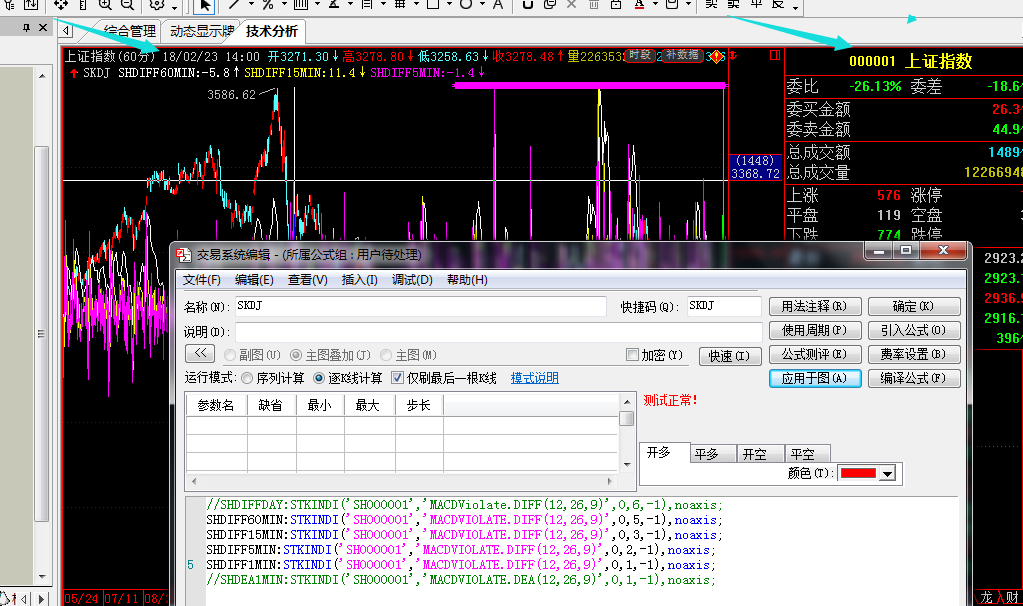
Task: Select the text annotation A tool
Action: [498, 5]
